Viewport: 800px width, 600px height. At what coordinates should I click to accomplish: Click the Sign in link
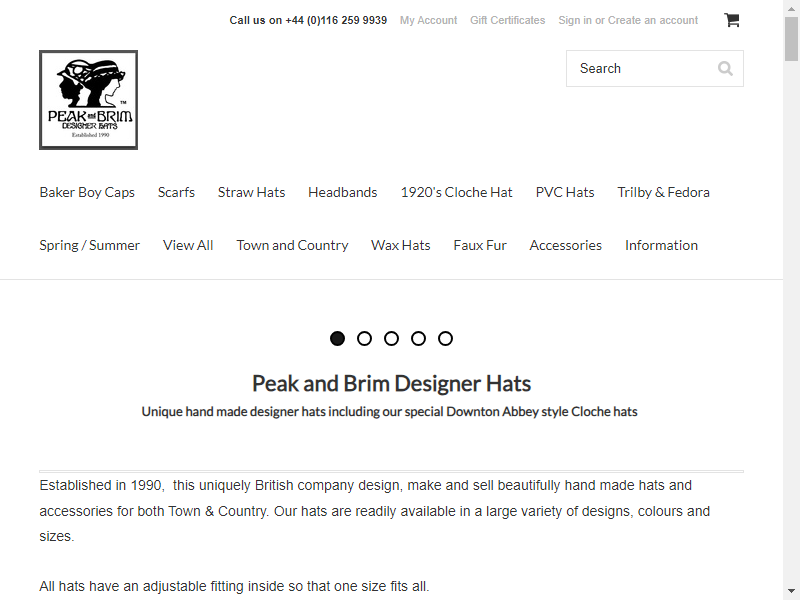(575, 20)
